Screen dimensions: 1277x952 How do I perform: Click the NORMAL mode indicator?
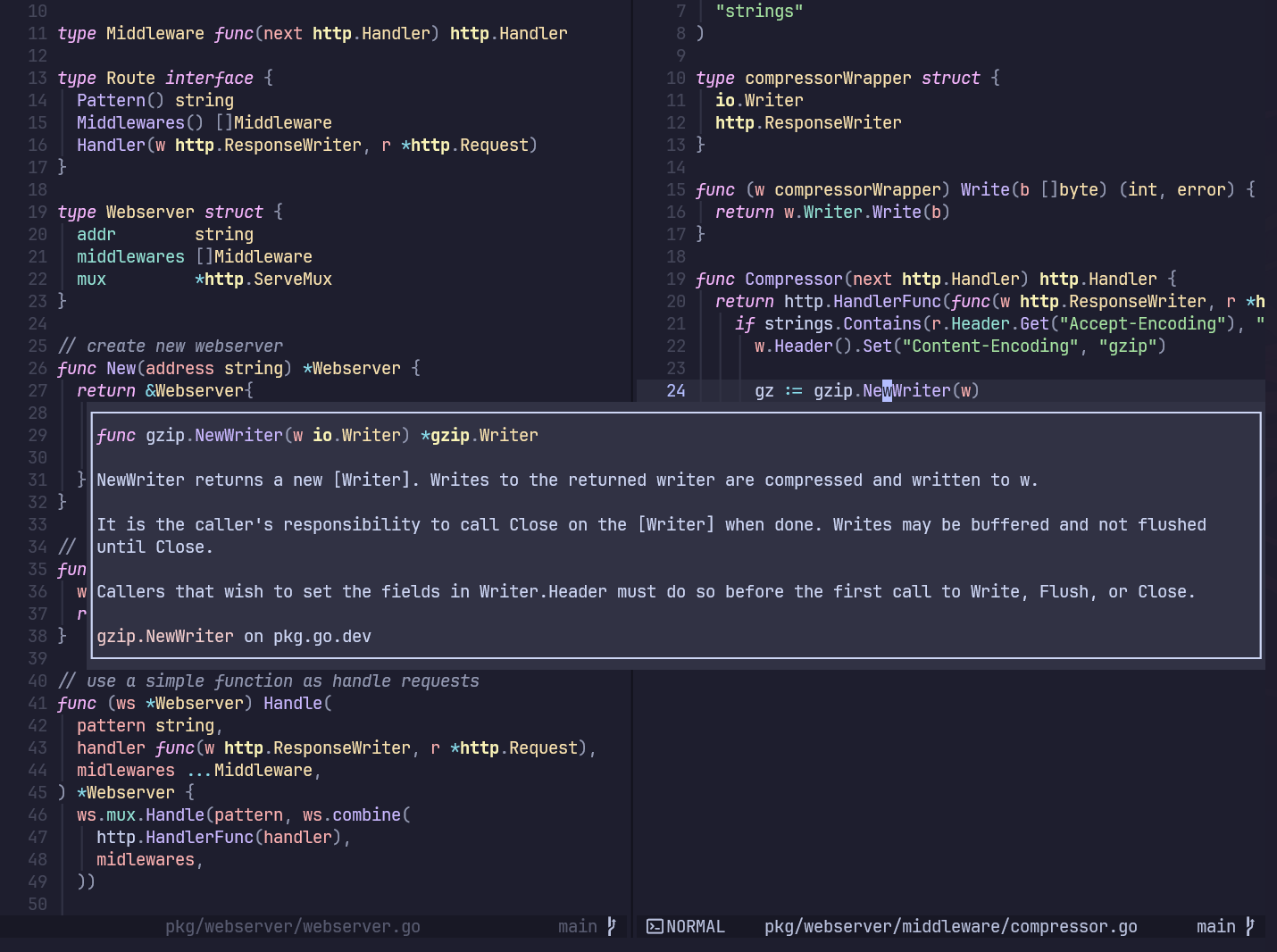coord(696,926)
